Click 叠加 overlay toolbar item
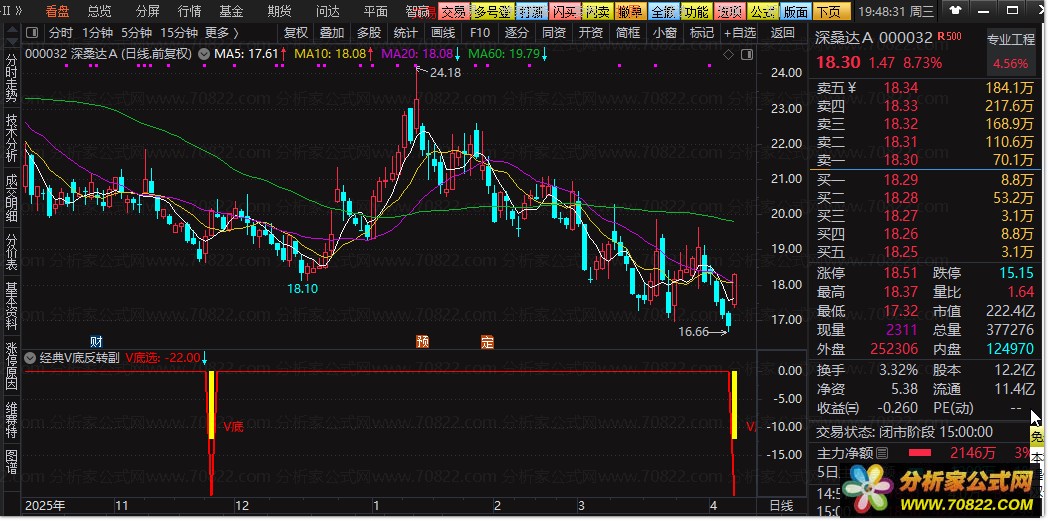Screen dimensions: 1050x521 coord(331,33)
